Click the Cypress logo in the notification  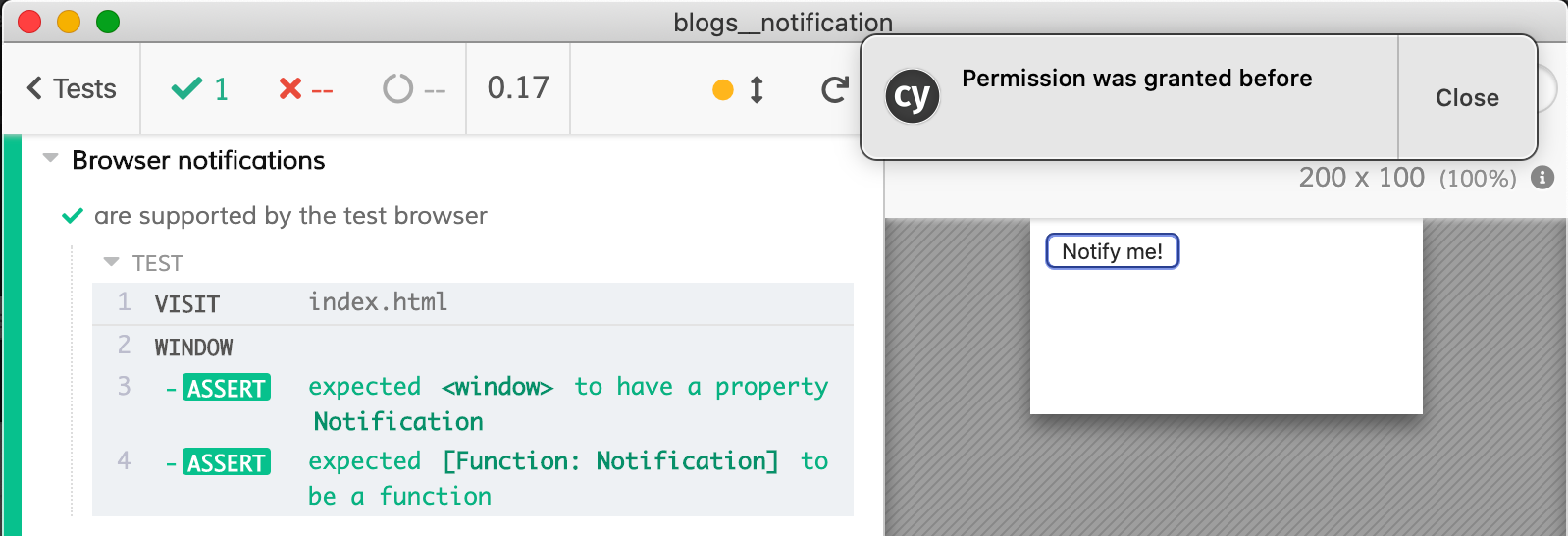coord(913,97)
